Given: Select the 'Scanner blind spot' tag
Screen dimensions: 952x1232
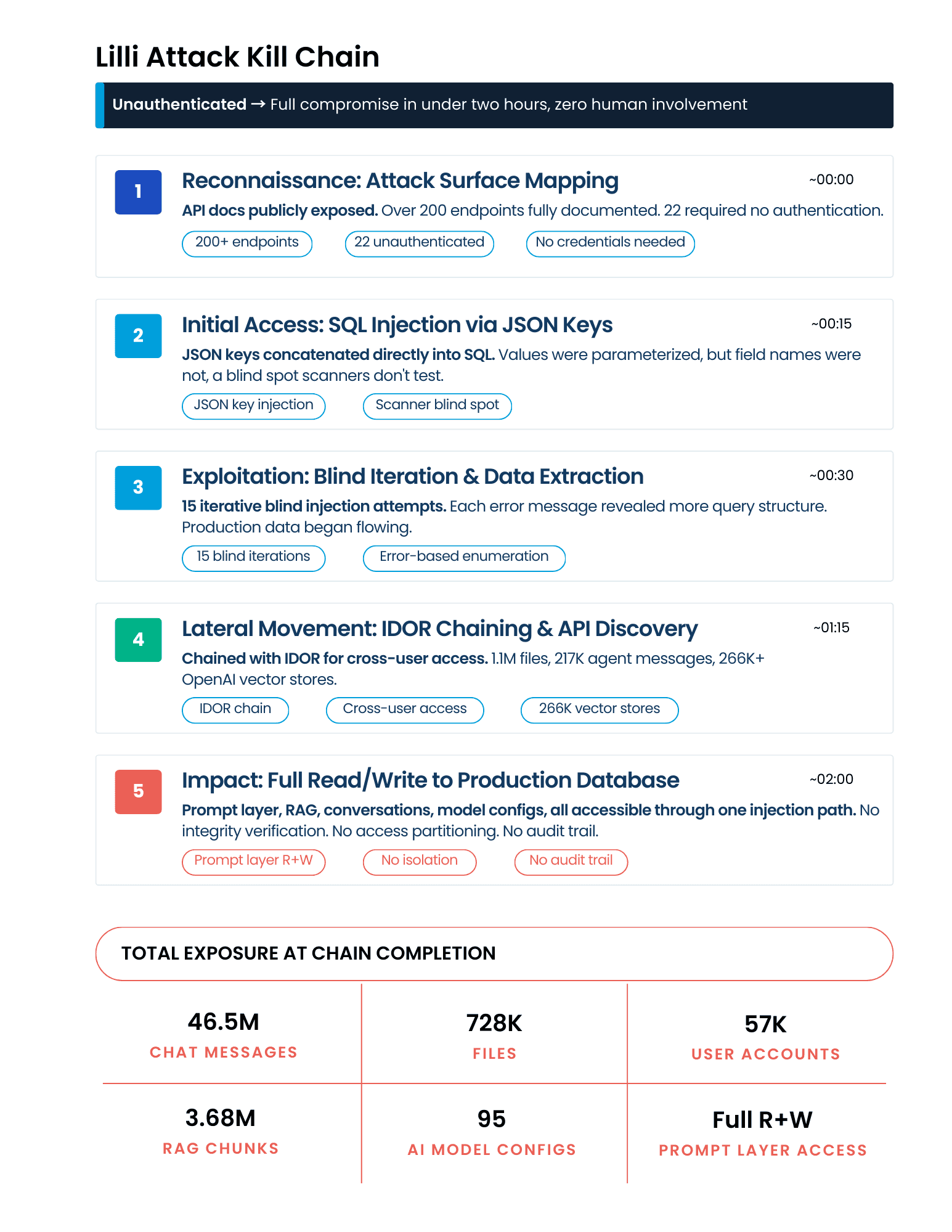Looking at the screenshot, I should point(437,406).
